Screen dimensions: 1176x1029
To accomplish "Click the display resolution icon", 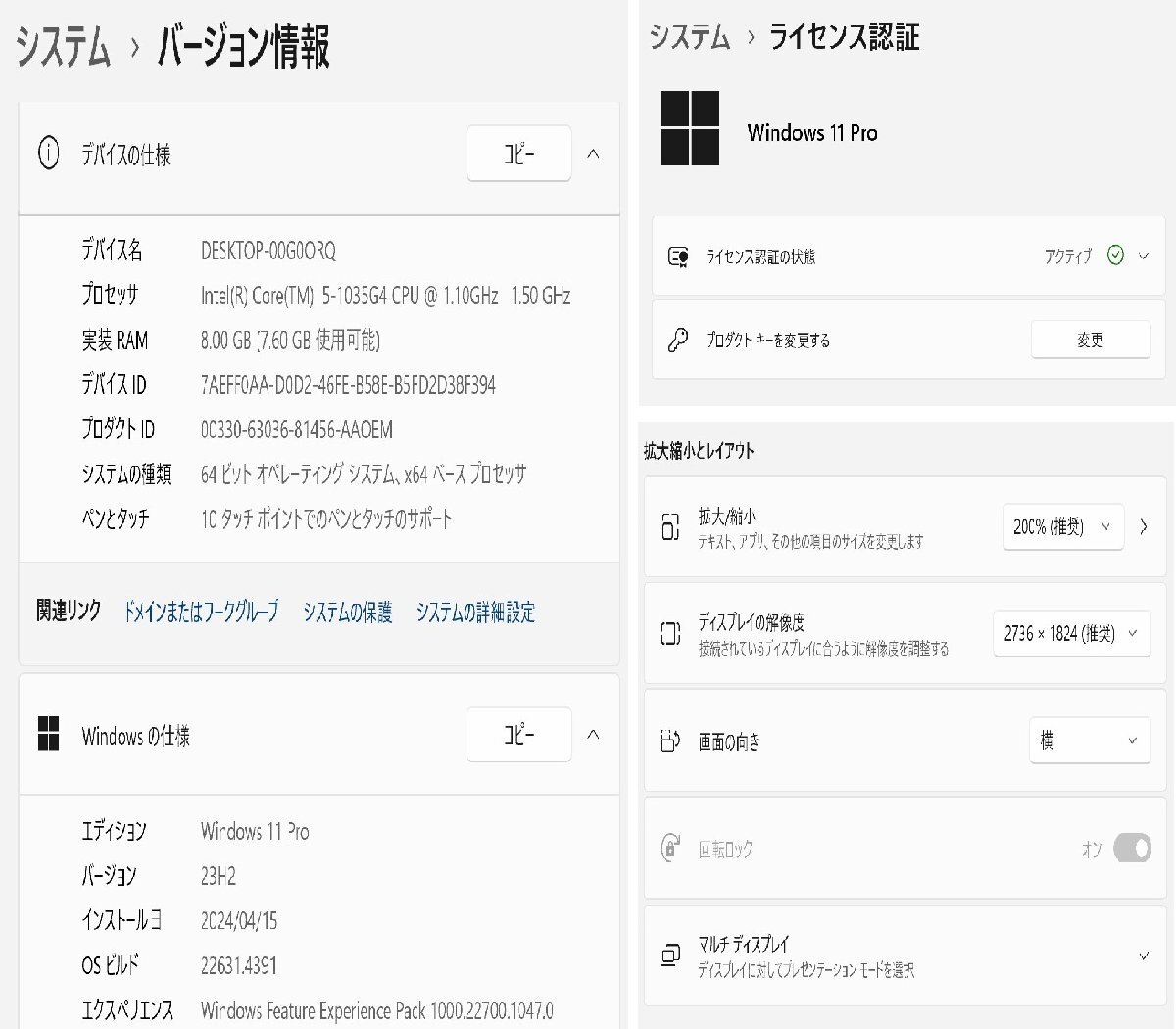I will [x=670, y=634].
